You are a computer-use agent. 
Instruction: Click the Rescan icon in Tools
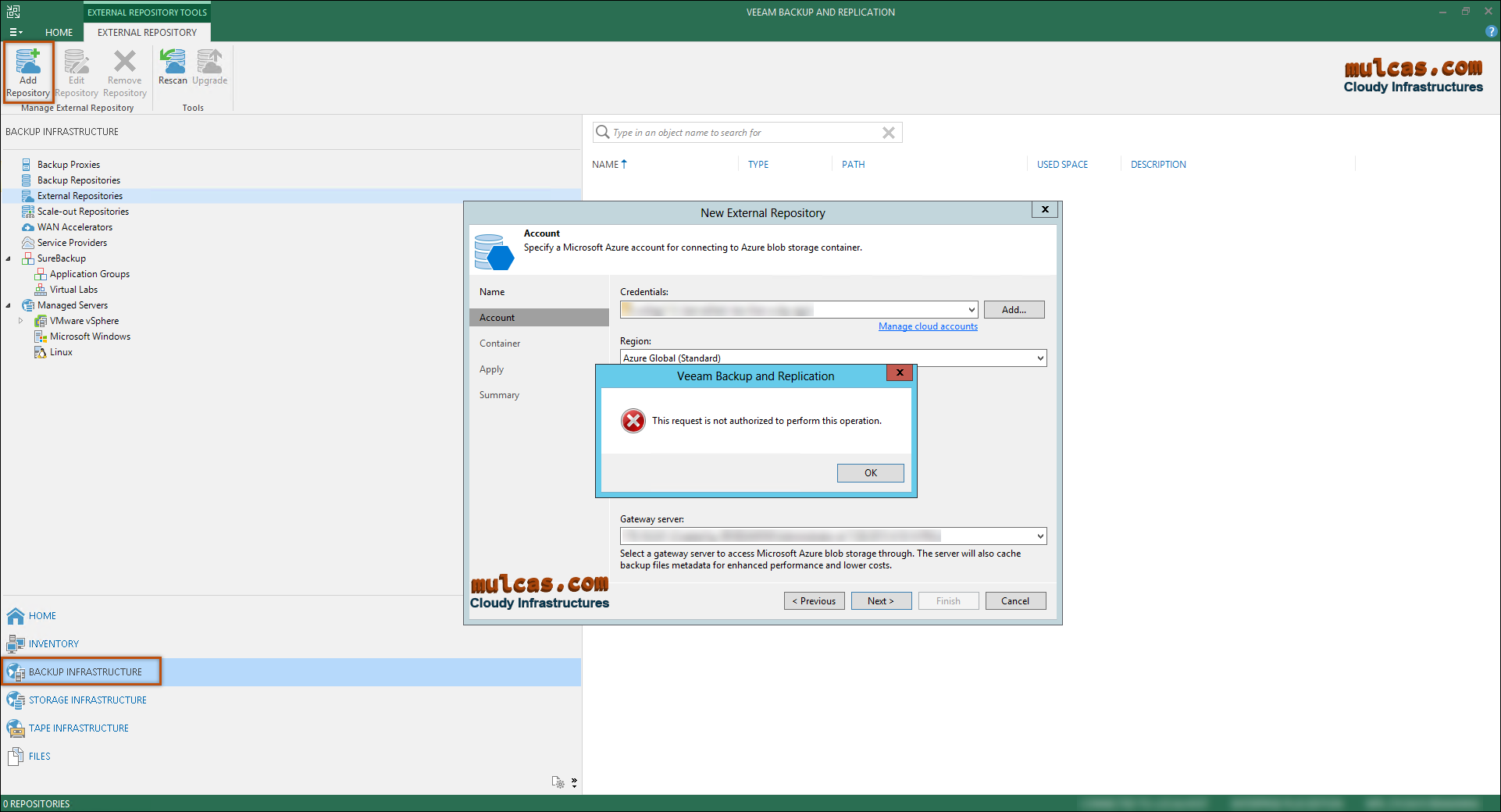point(173,62)
